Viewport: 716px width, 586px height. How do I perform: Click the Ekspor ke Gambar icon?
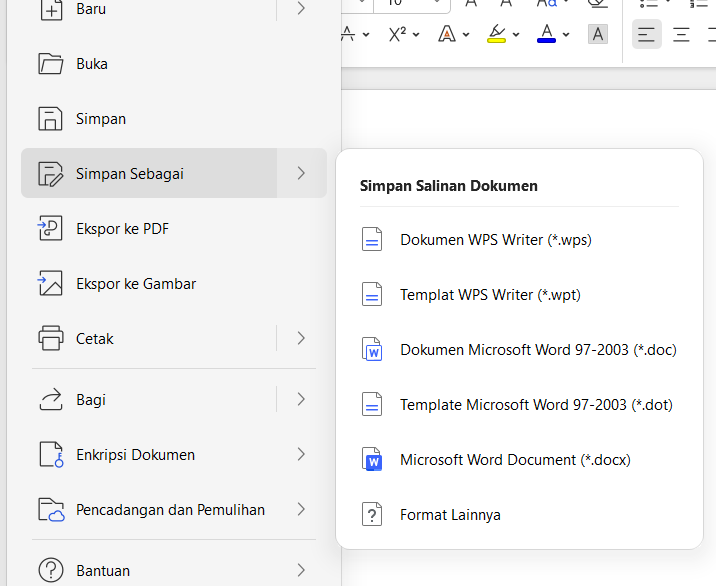tap(51, 284)
